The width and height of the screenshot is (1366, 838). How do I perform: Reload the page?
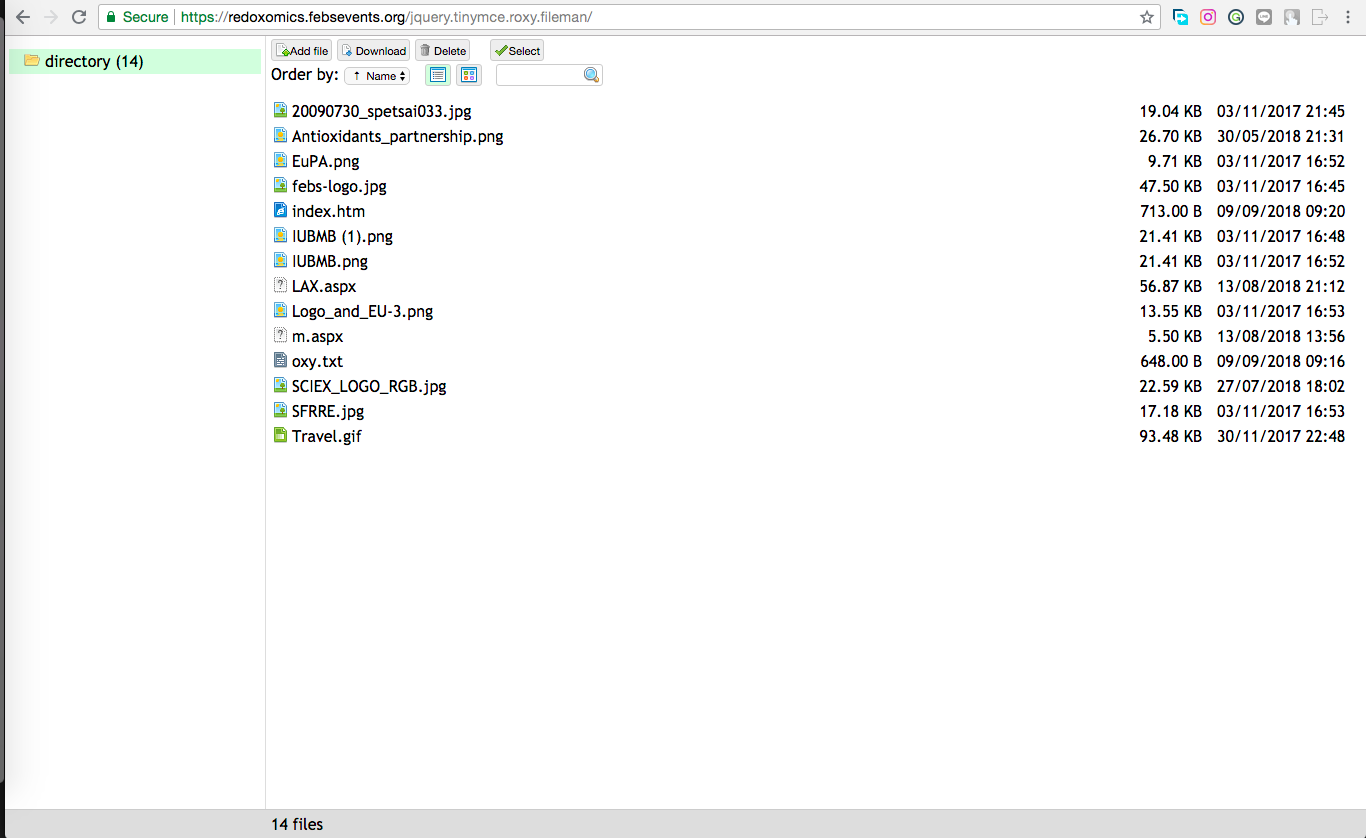point(80,17)
